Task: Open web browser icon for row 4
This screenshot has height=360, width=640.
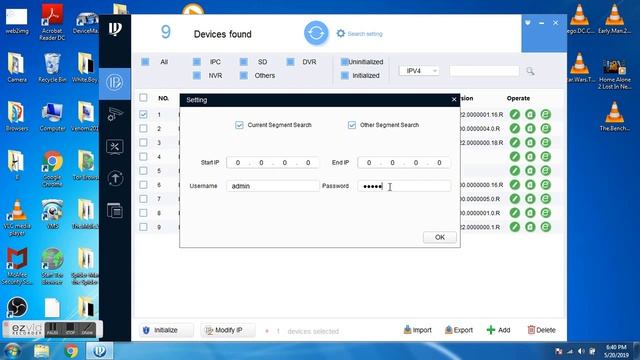Action: (x=545, y=157)
